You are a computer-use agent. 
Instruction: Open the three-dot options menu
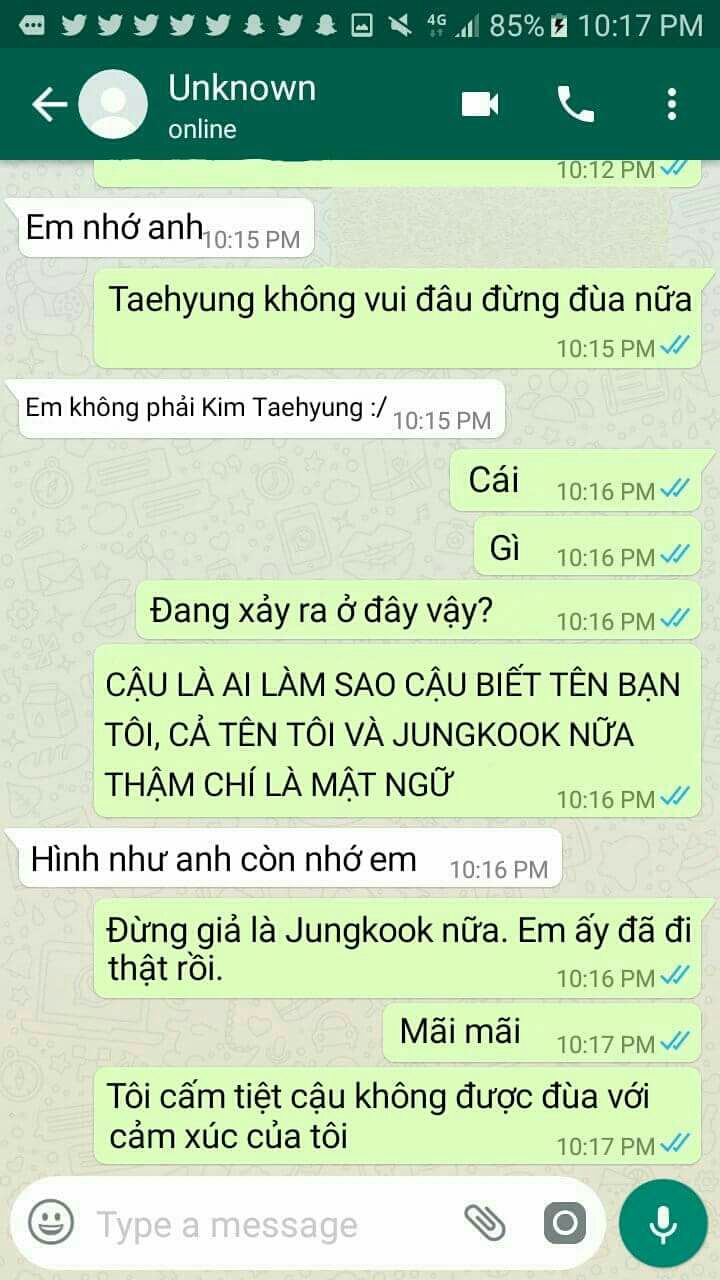672,104
